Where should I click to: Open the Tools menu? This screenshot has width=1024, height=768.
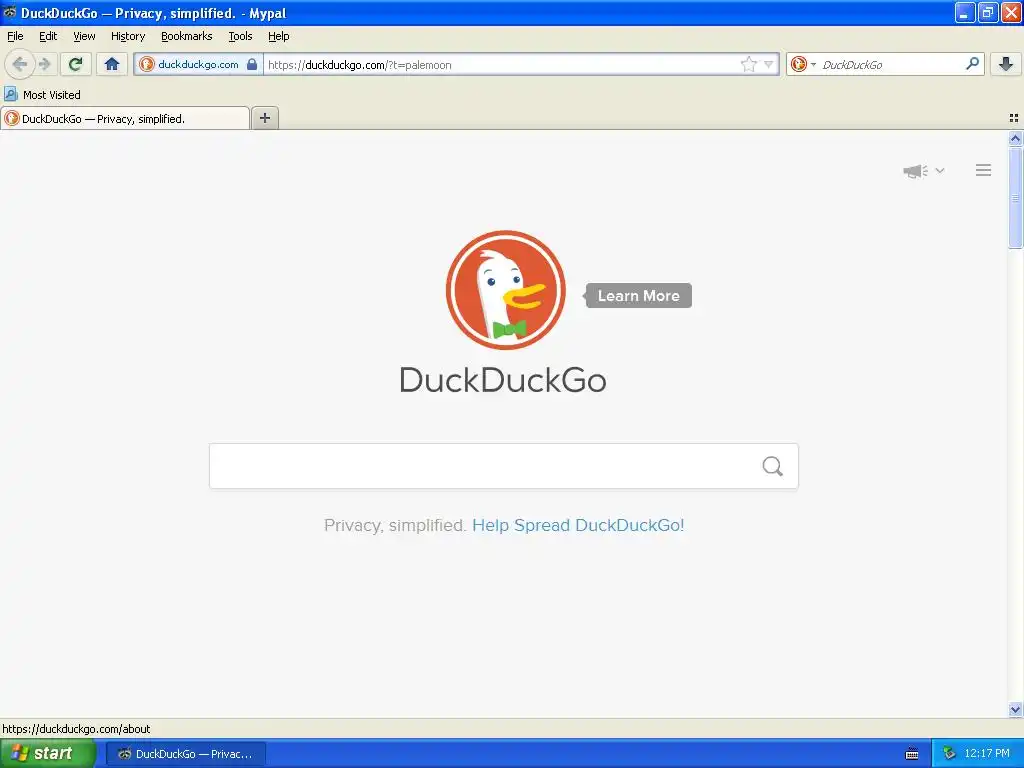(x=240, y=36)
